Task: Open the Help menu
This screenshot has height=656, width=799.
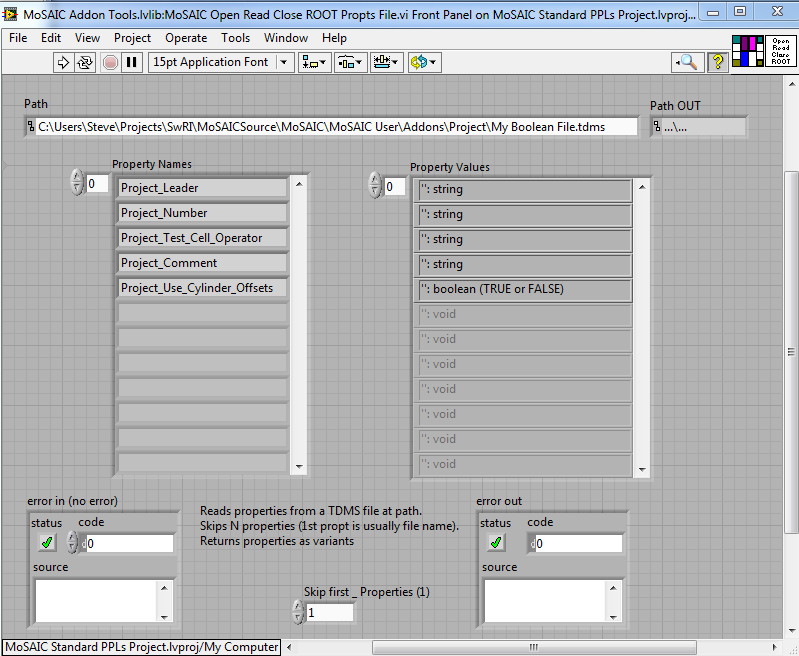Action: 334,38
